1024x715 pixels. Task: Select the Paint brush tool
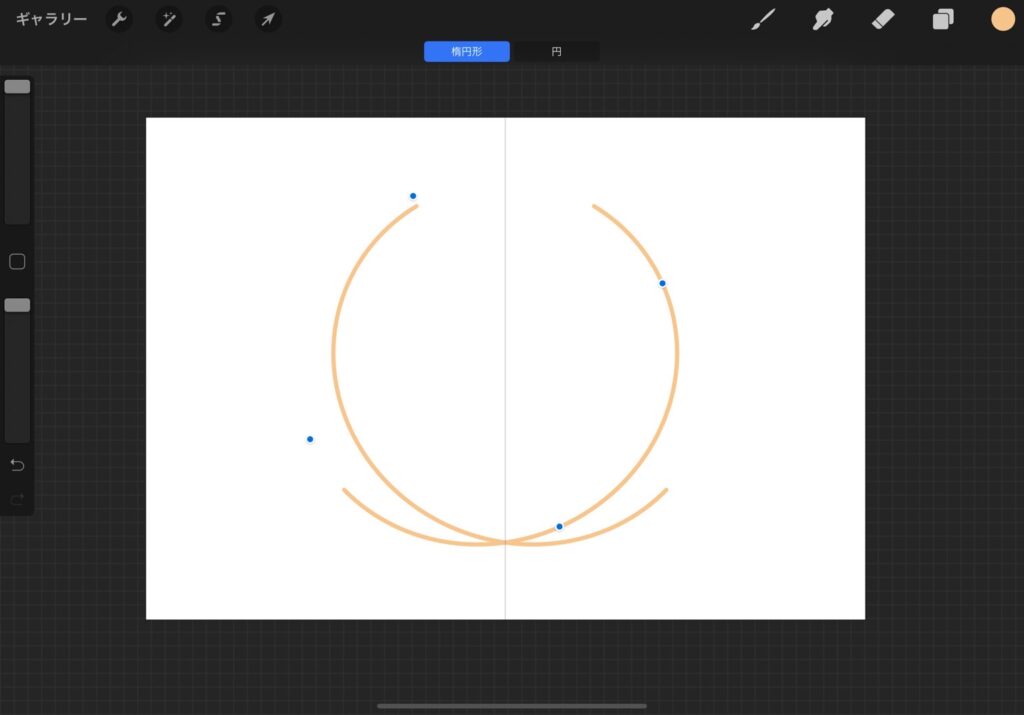point(762,19)
